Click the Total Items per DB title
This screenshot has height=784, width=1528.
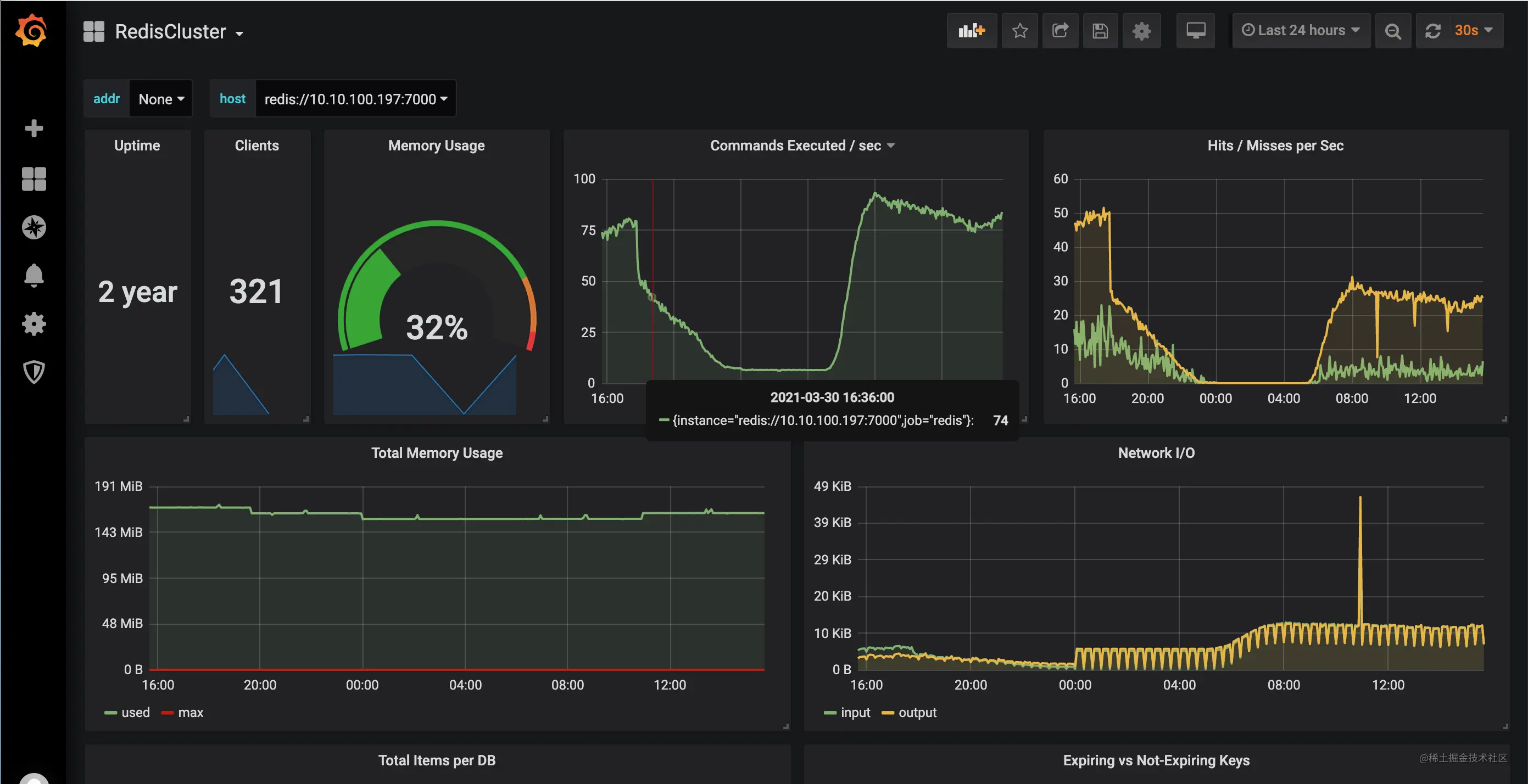437,760
